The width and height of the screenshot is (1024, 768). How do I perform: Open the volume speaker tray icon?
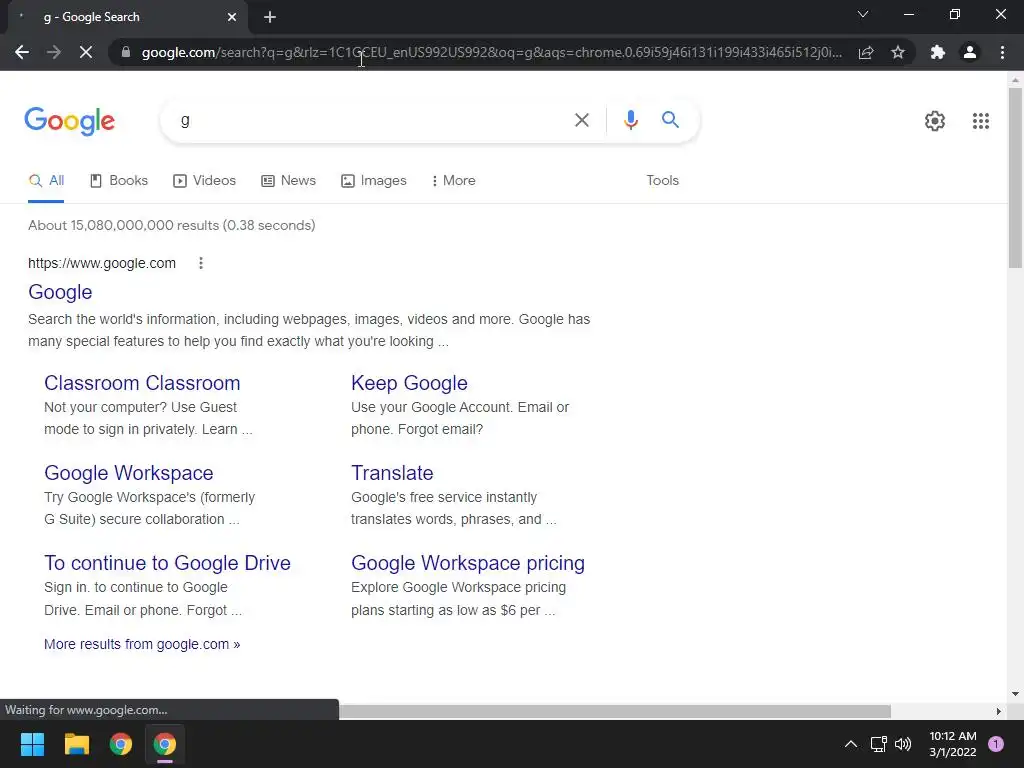click(903, 744)
